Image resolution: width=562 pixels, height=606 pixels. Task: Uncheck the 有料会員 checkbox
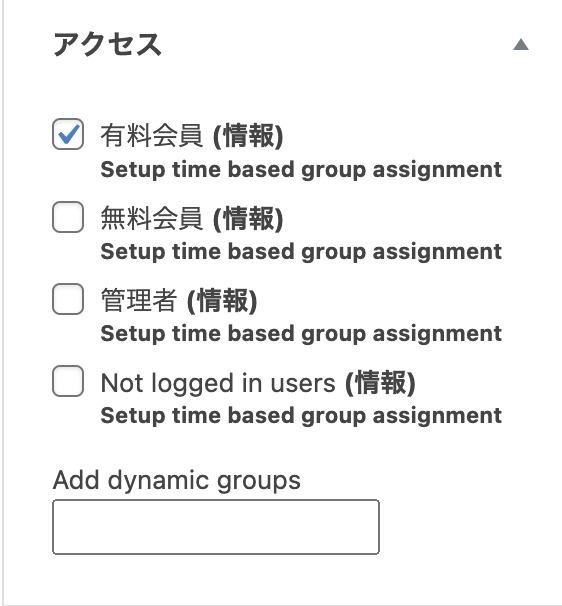[x=68, y=134]
